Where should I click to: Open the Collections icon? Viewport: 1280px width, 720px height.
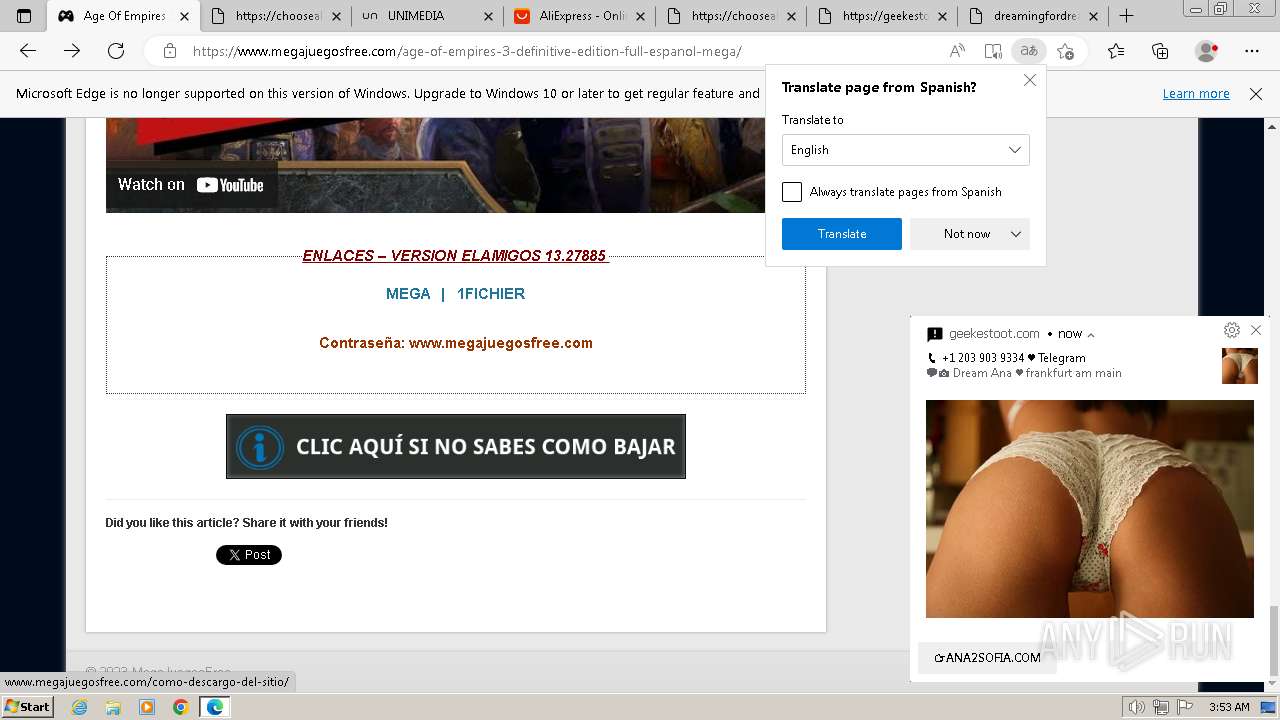click(1160, 51)
